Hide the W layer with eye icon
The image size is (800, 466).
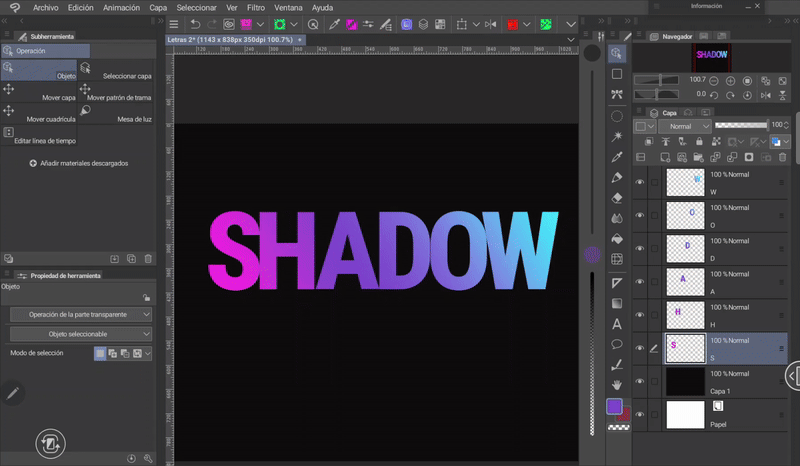pyautogui.click(x=640, y=182)
